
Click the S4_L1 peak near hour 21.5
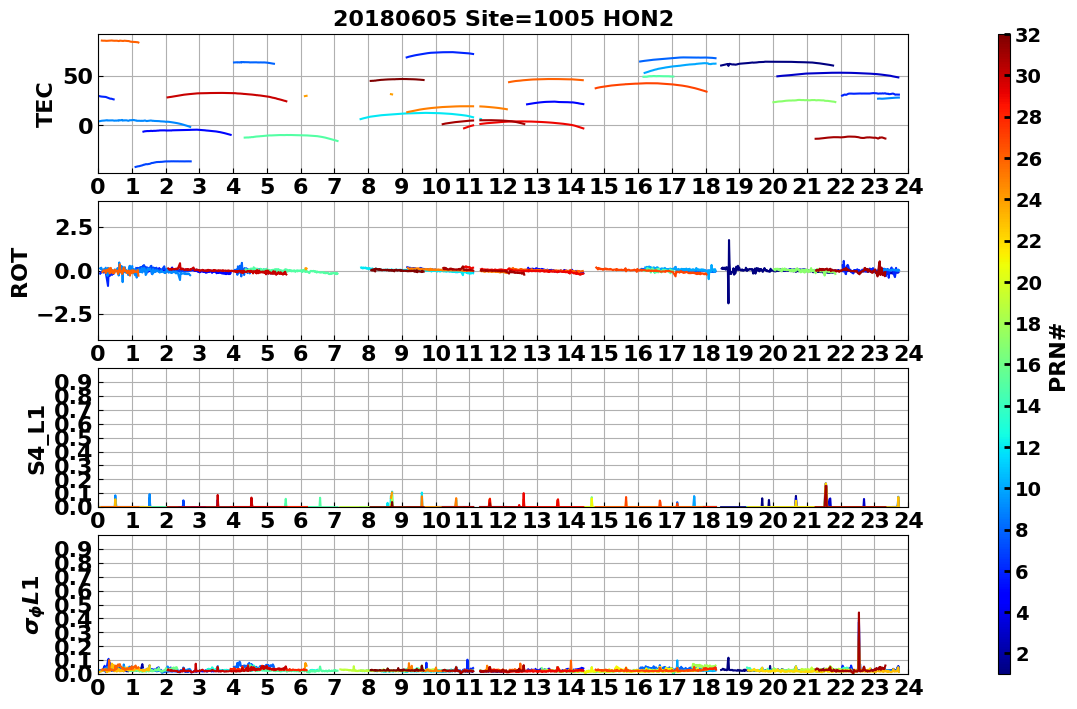tap(826, 495)
